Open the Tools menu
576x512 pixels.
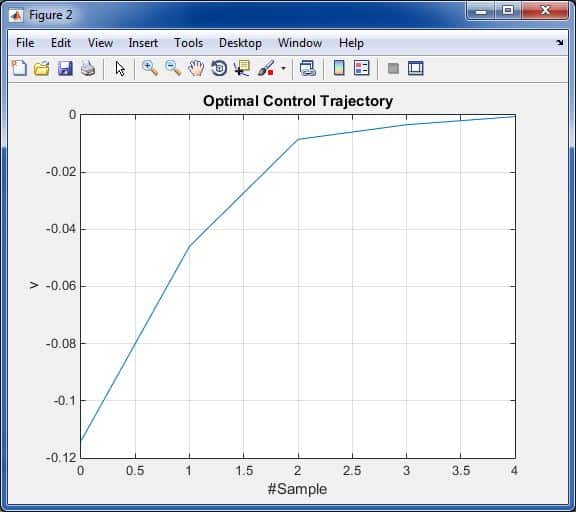tap(188, 43)
